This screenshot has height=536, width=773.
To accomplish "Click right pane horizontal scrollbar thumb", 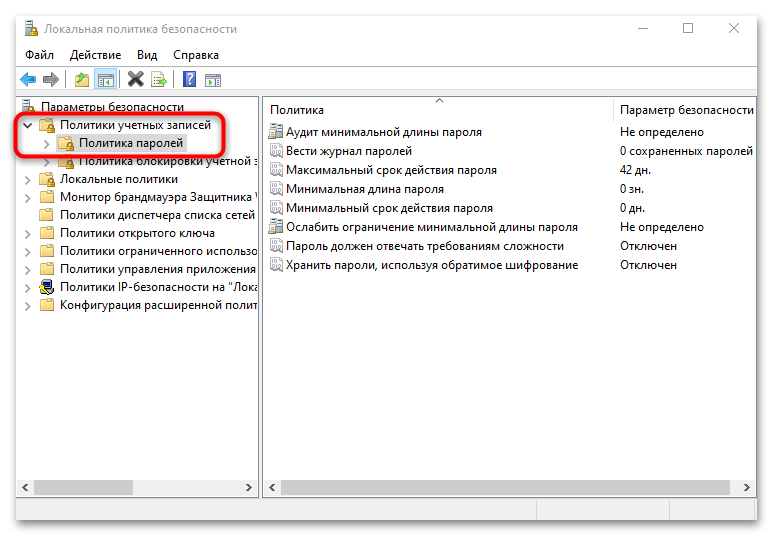I will click(505, 487).
